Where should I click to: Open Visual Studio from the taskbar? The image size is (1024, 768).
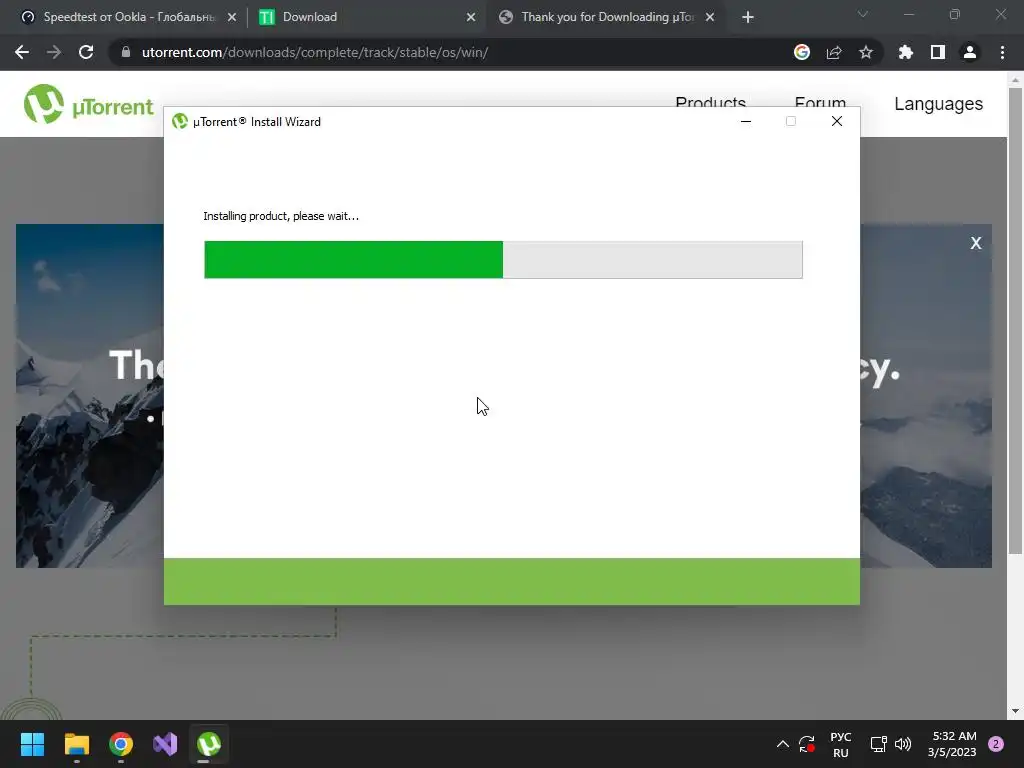[165, 744]
